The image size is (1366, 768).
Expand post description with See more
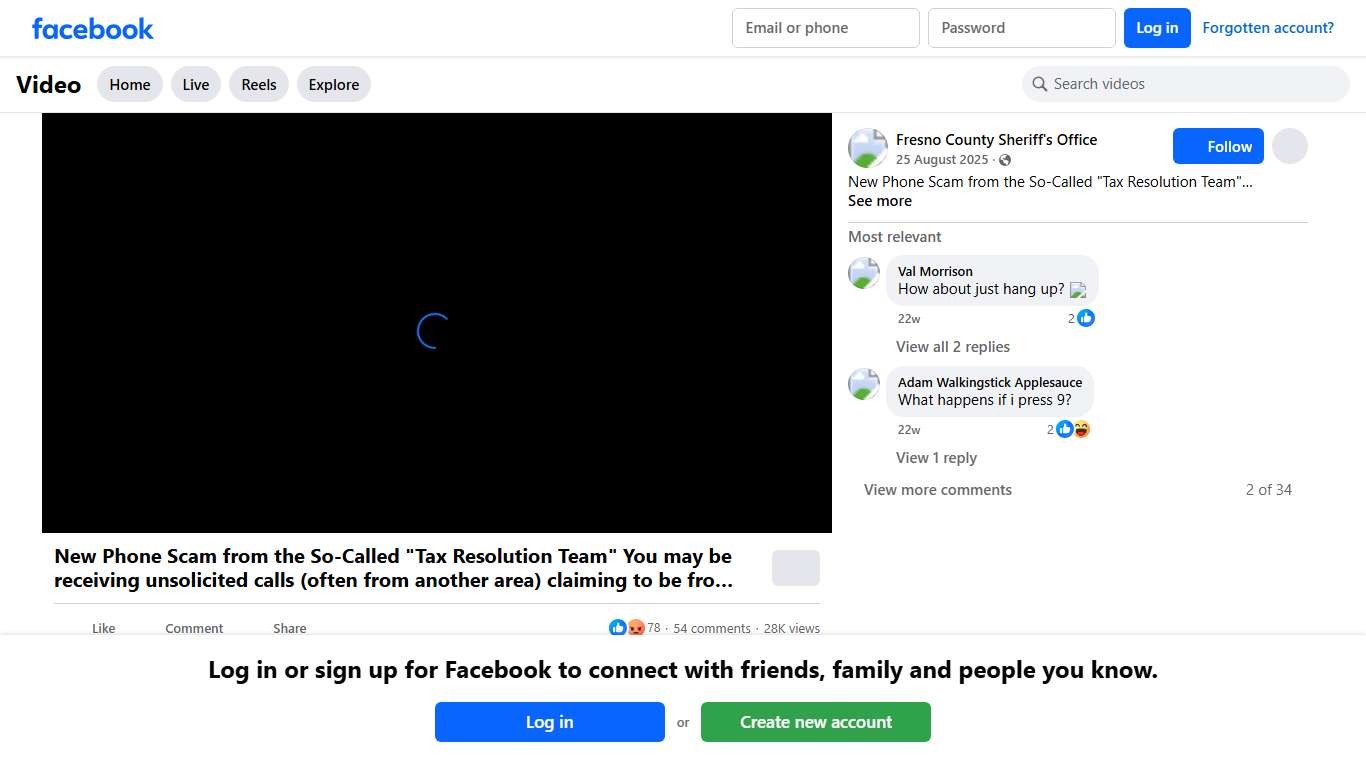[879, 201]
